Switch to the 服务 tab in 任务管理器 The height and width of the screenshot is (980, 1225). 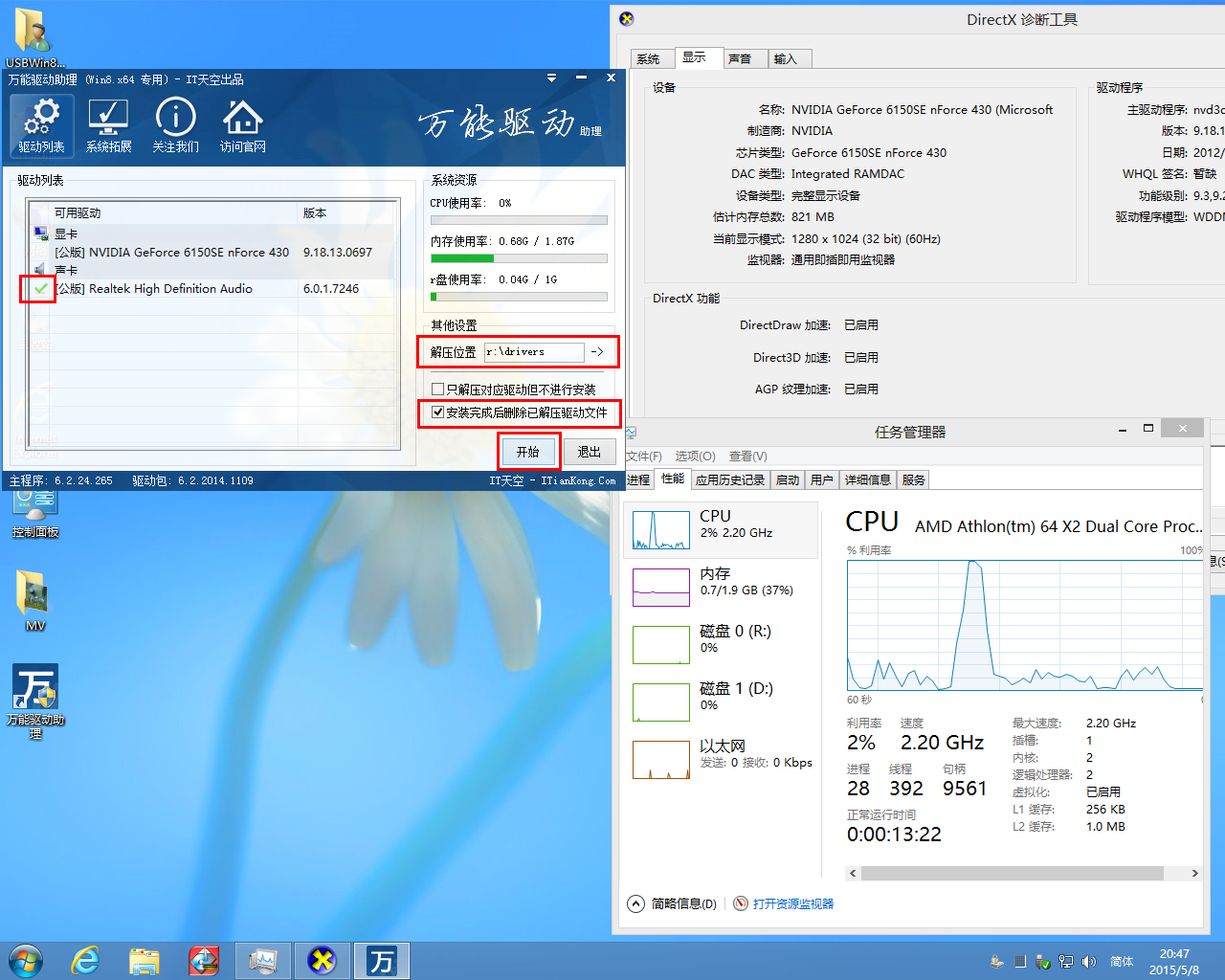click(914, 480)
